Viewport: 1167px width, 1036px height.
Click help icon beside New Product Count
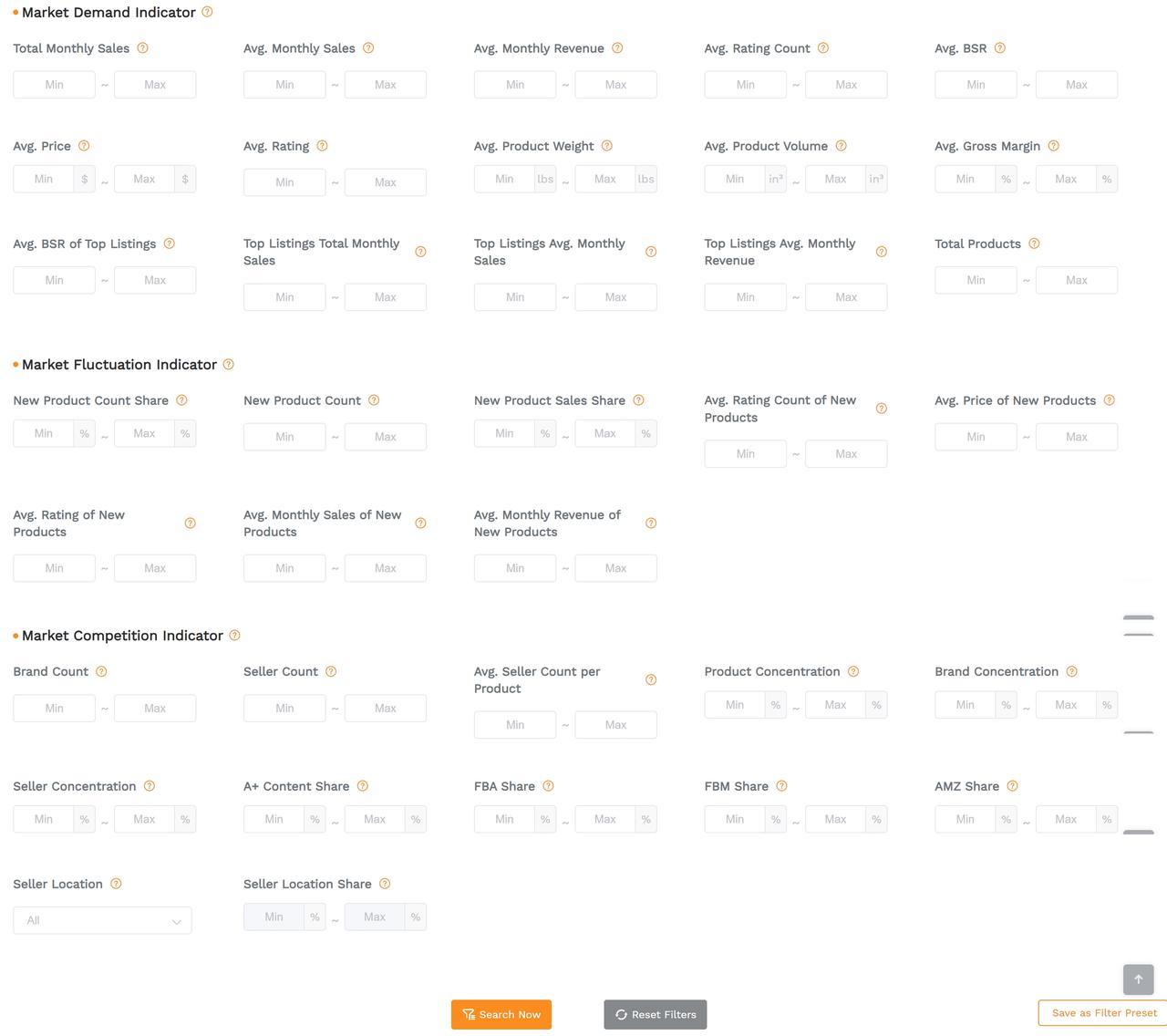point(374,400)
